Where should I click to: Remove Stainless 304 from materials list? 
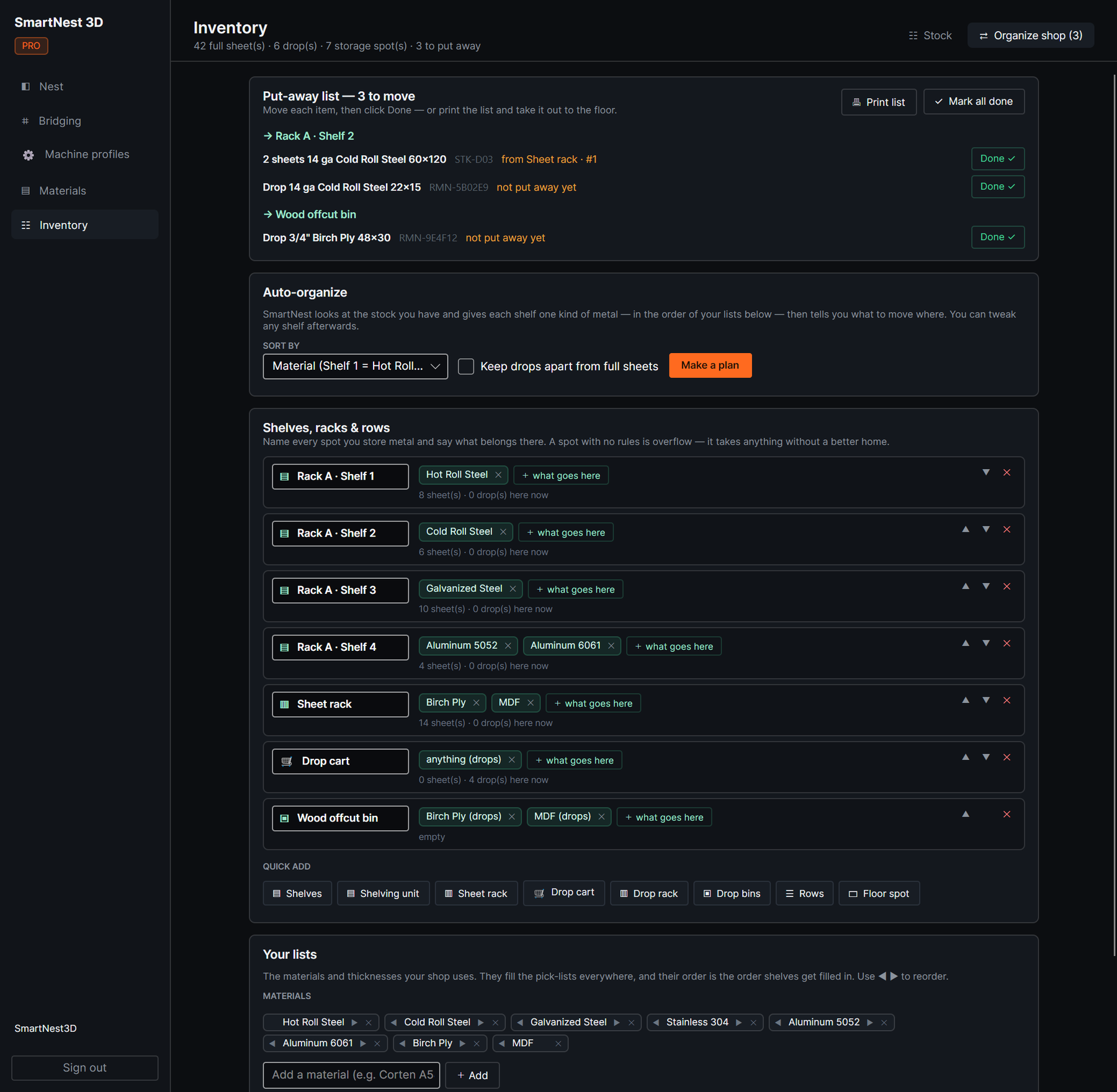click(x=753, y=1023)
